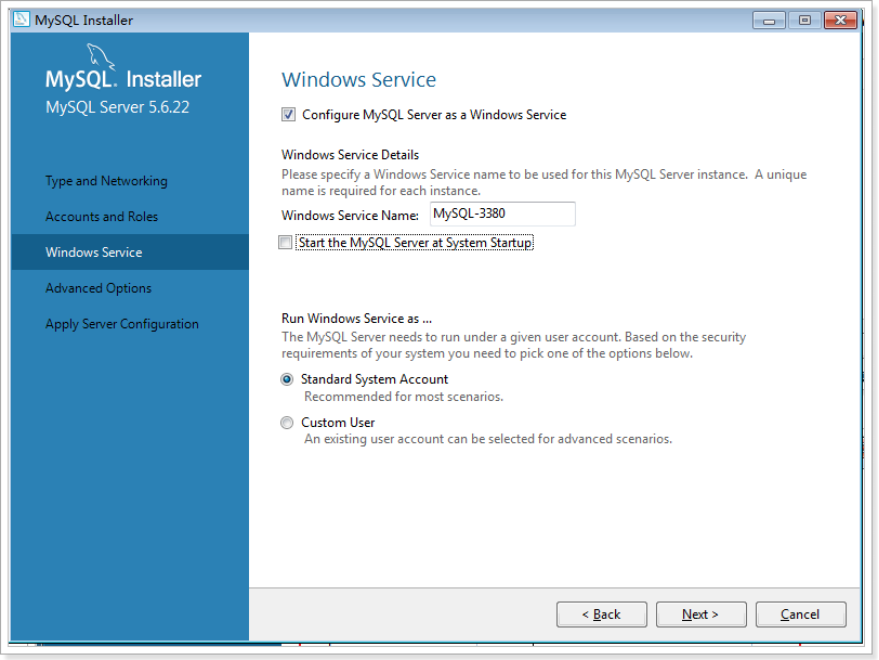Click the Windows Service Name input field

[502, 214]
